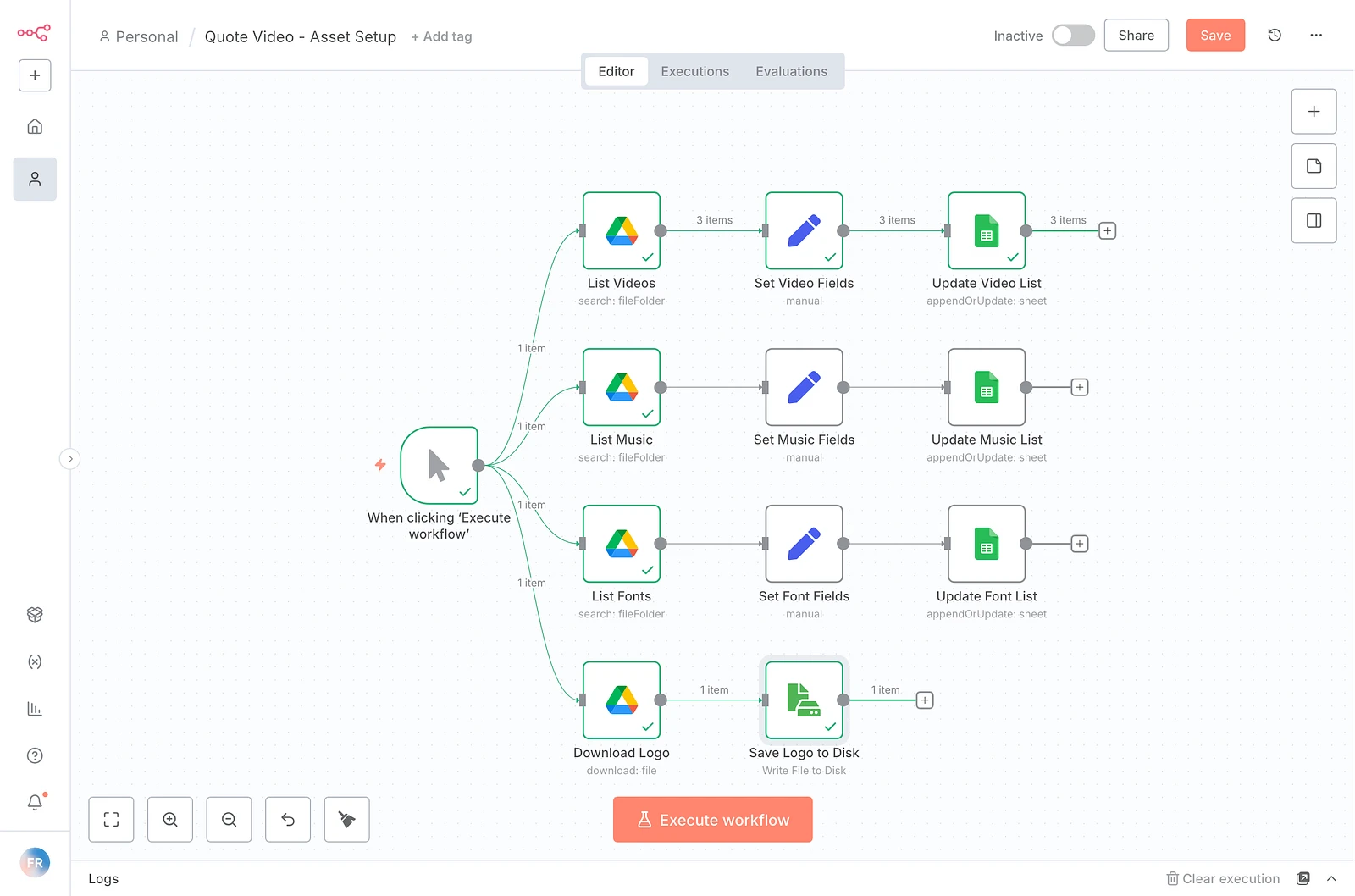Pop out the logs panel

(x=1303, y=879)
